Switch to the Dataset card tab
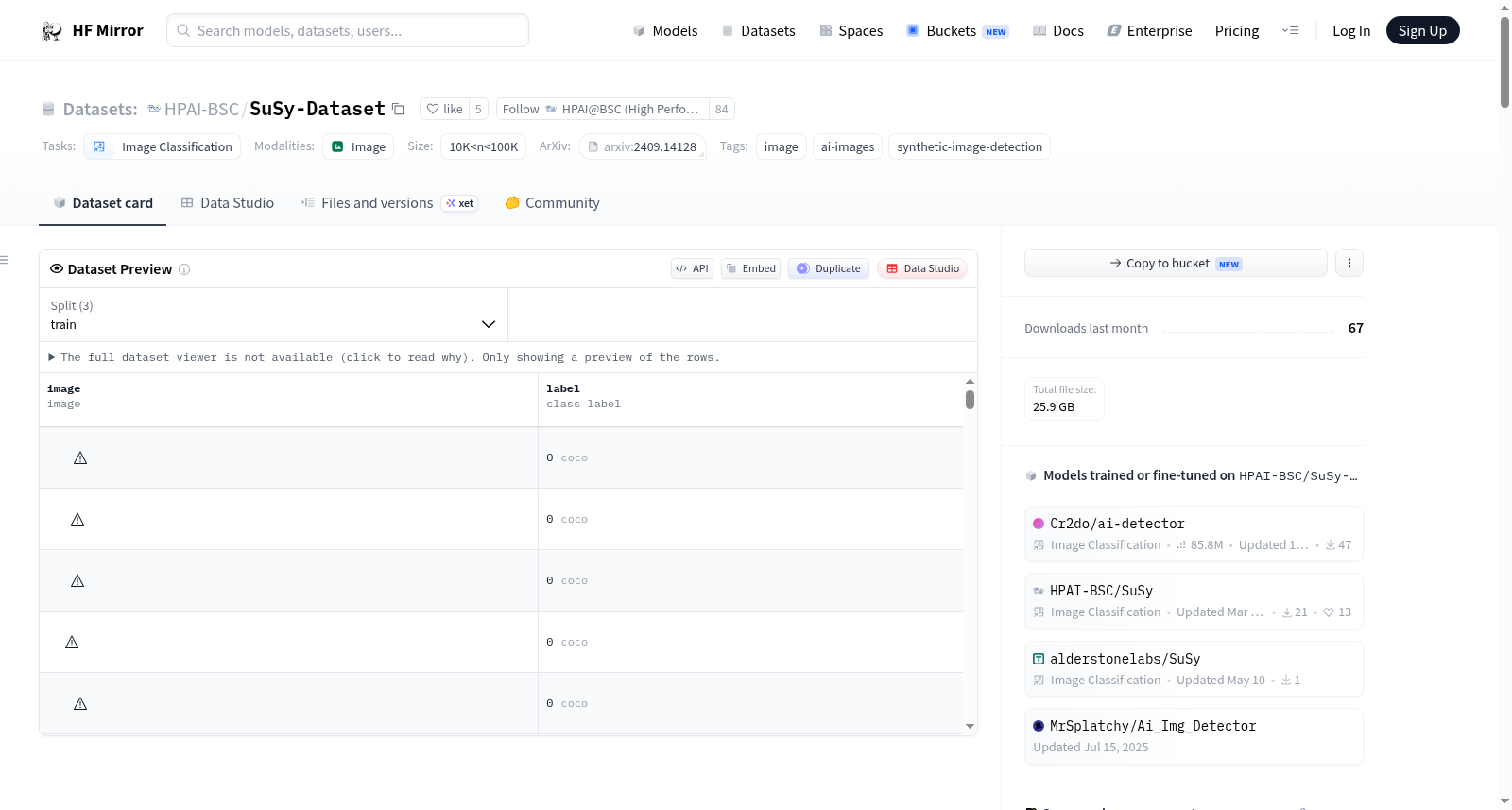The width and height of the screenshot is (1512, 810). pyautogui.click(x=103, y=203)
